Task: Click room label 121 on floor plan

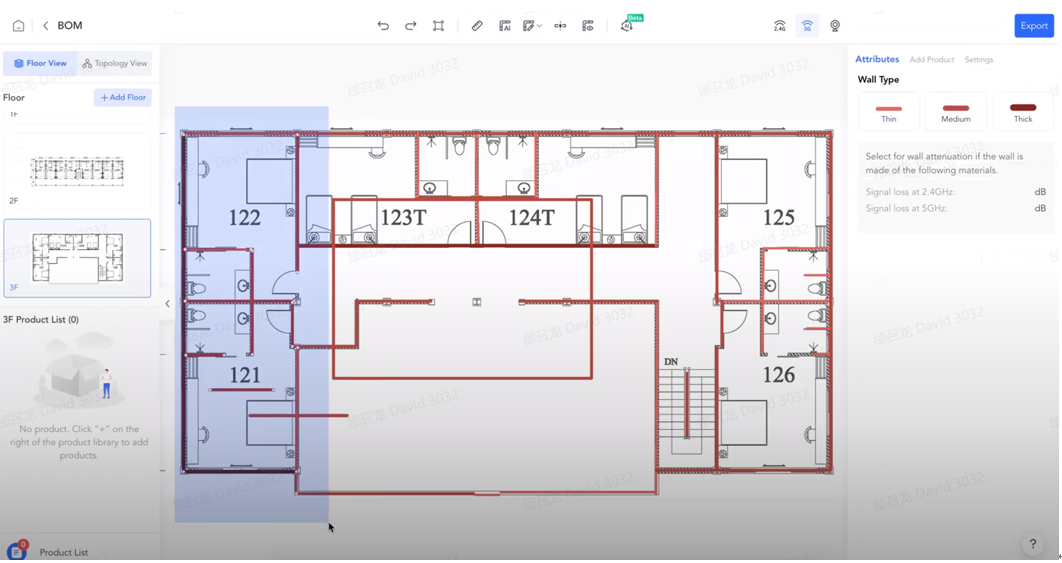Action: [245, 375]
